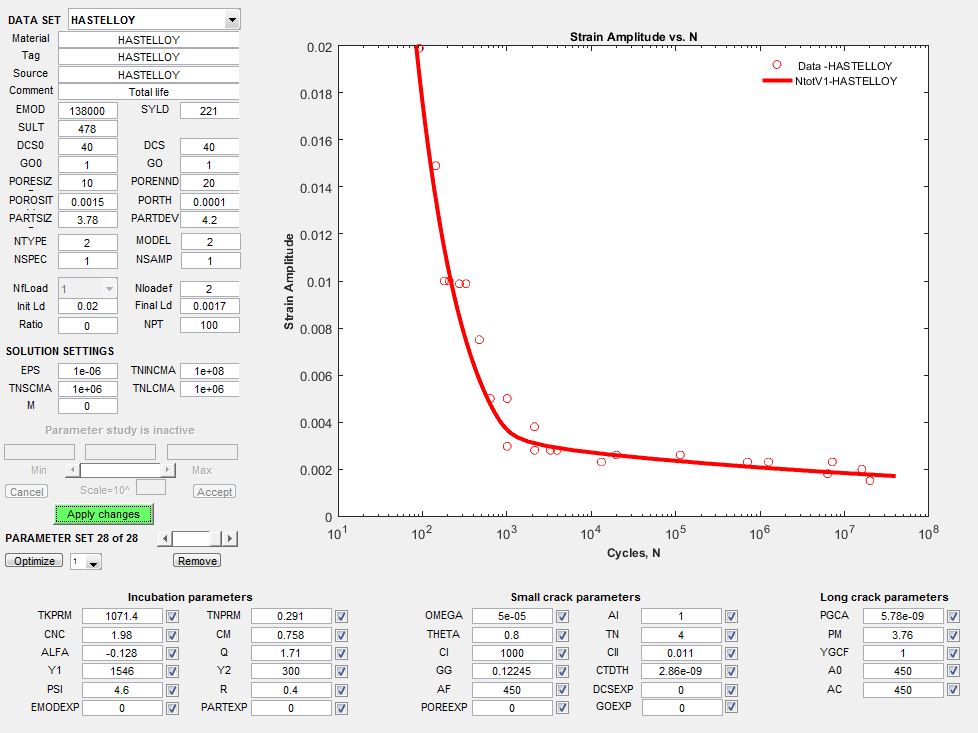The image size is (978, 733).
Task: Open the dropdown next to Optimize button
Action: [x=87, y=561]
